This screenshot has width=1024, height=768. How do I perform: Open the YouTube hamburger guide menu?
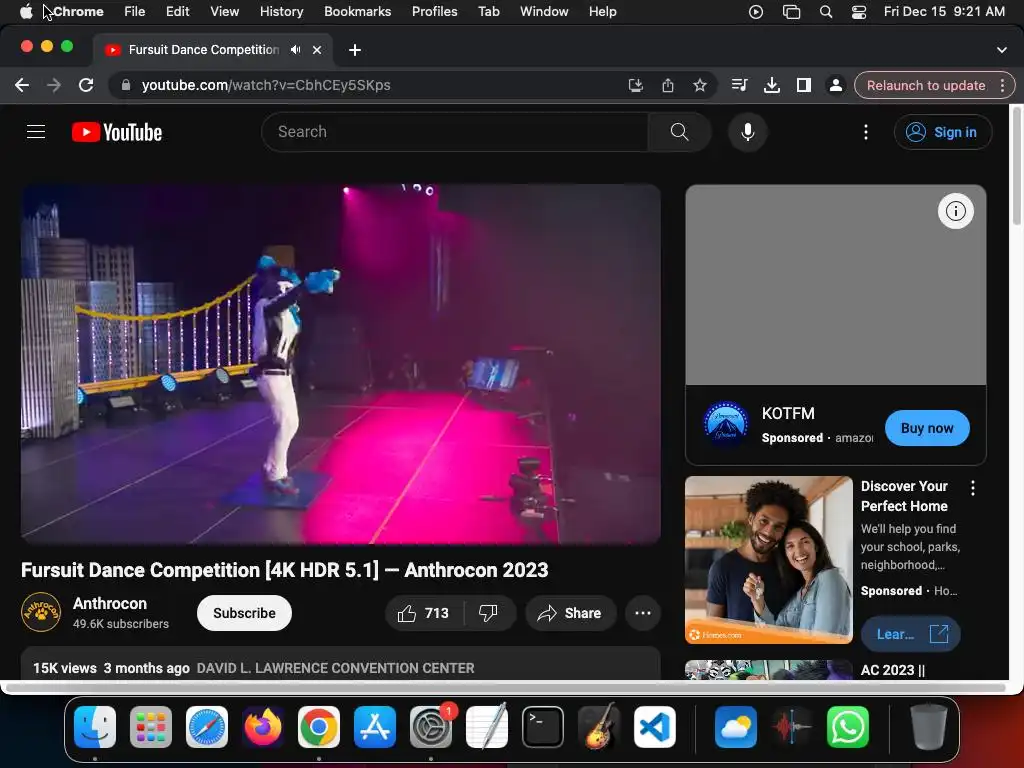tap(36, 132)
